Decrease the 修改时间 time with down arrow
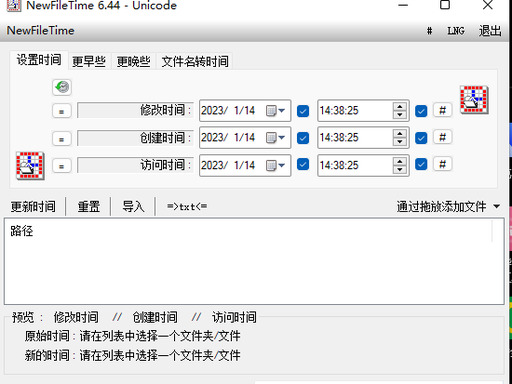This screenshot has height=384, width=512. pos(400,115)
